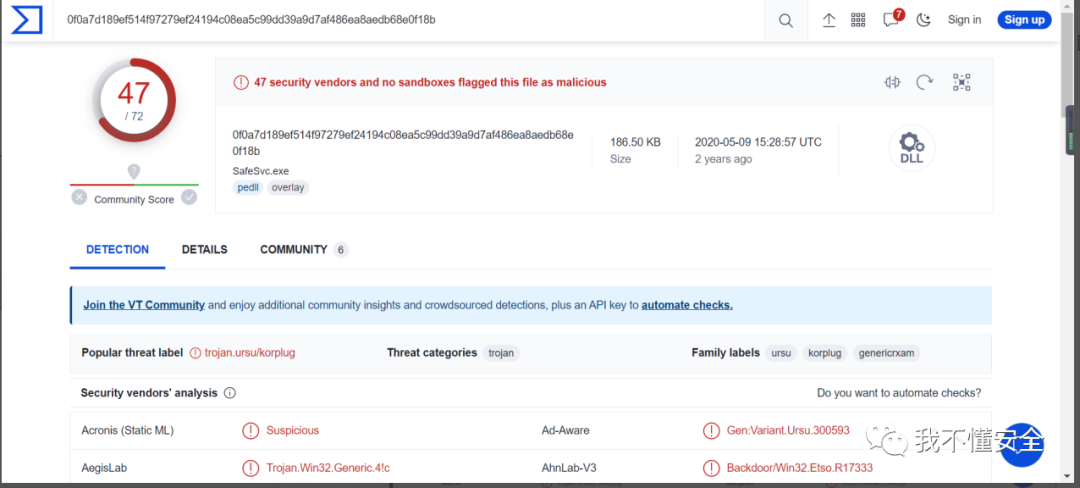Click the Security vendors' analysis info icon

(x=230, y=393)
